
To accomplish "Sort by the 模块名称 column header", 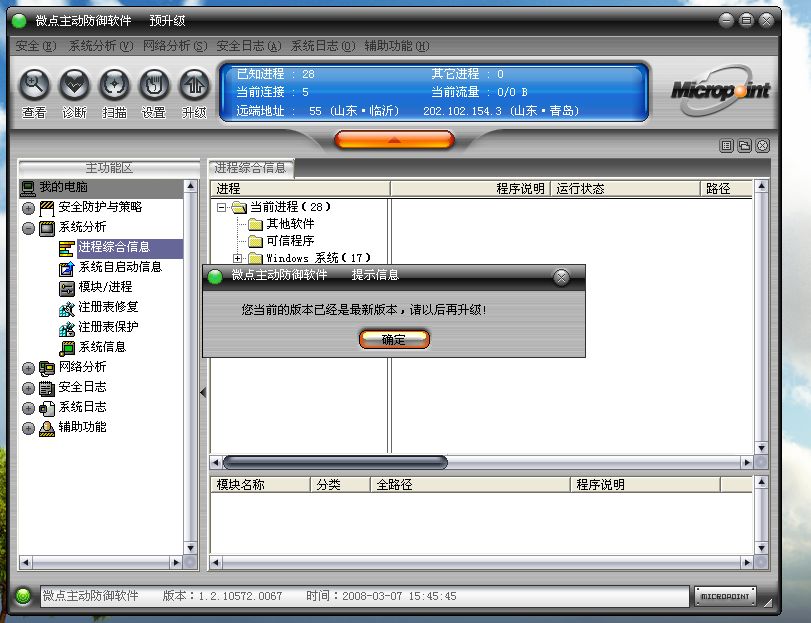I will [x=260, y=484].
